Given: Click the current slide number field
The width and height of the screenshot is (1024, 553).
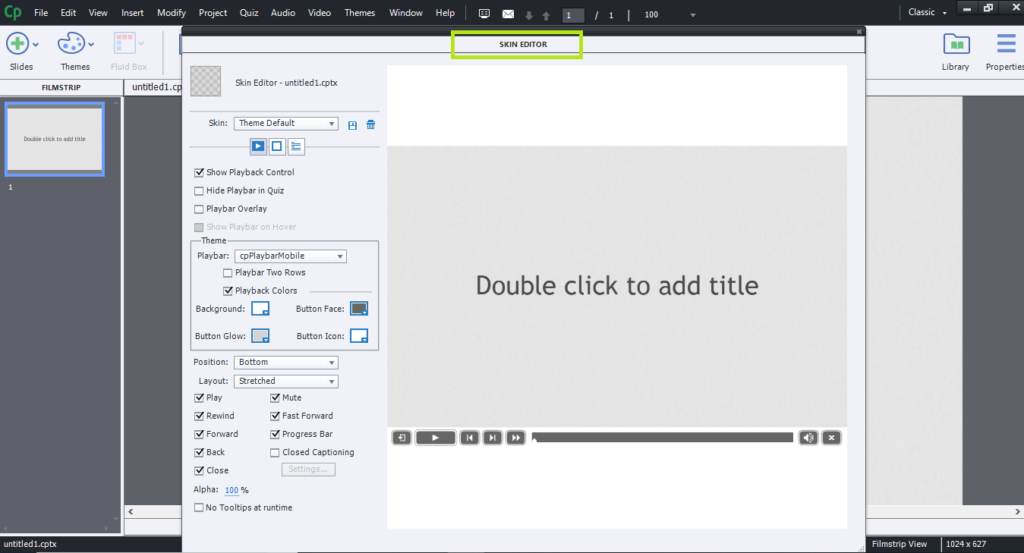Looking at the screenshot, I should (x=573, y=15).
